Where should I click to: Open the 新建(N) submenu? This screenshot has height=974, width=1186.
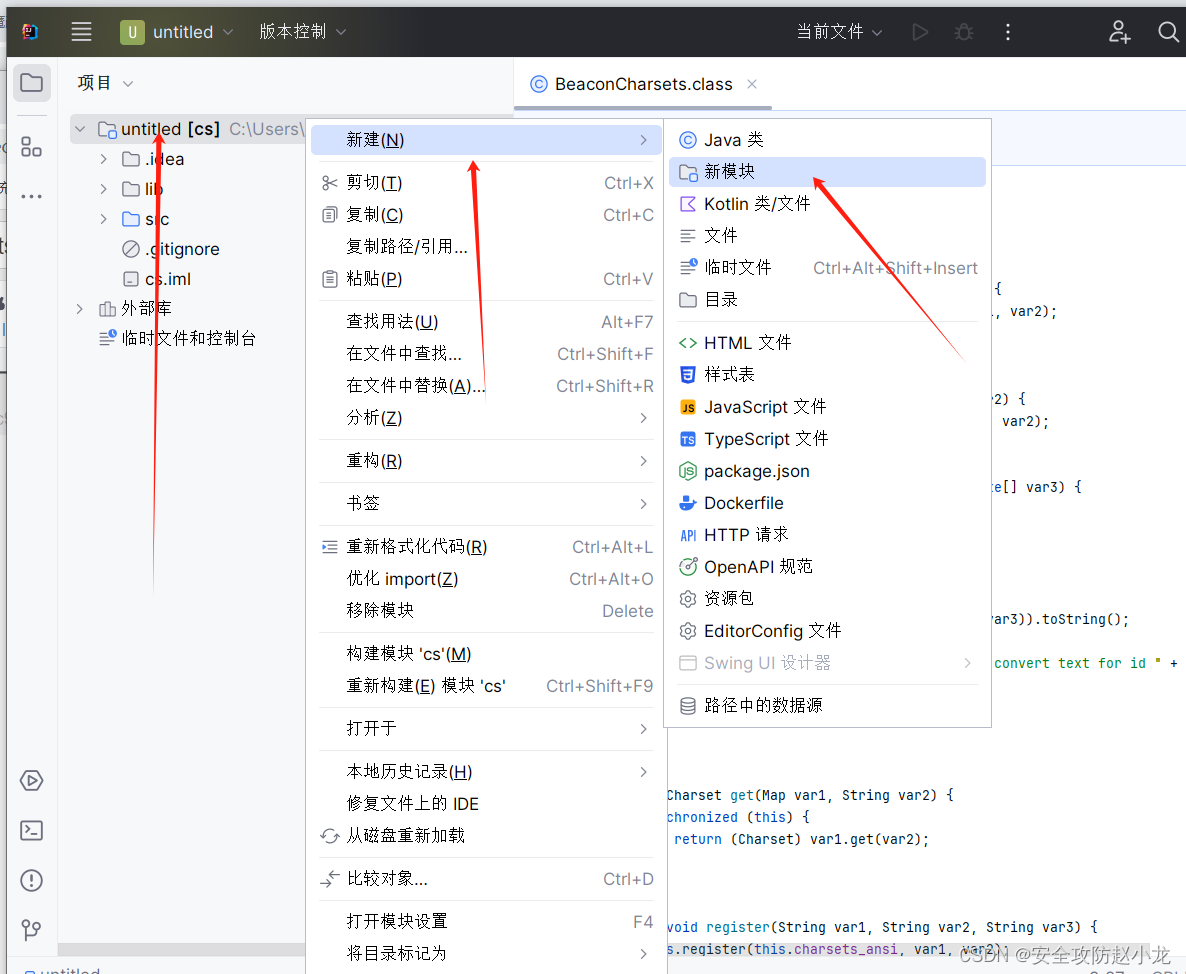tap(486, 140)
